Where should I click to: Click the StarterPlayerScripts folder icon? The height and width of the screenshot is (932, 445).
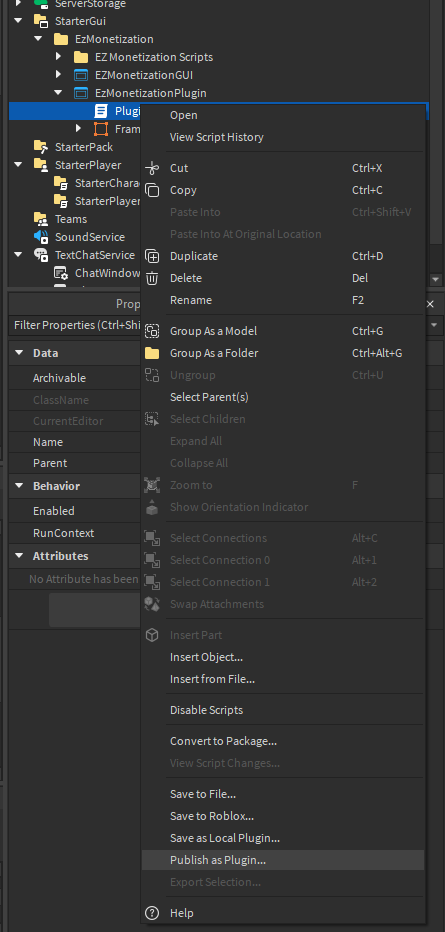(61, 201)
